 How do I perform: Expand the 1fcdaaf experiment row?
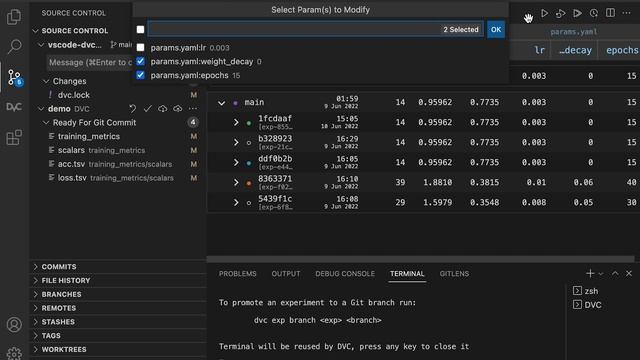coord(236,122)
